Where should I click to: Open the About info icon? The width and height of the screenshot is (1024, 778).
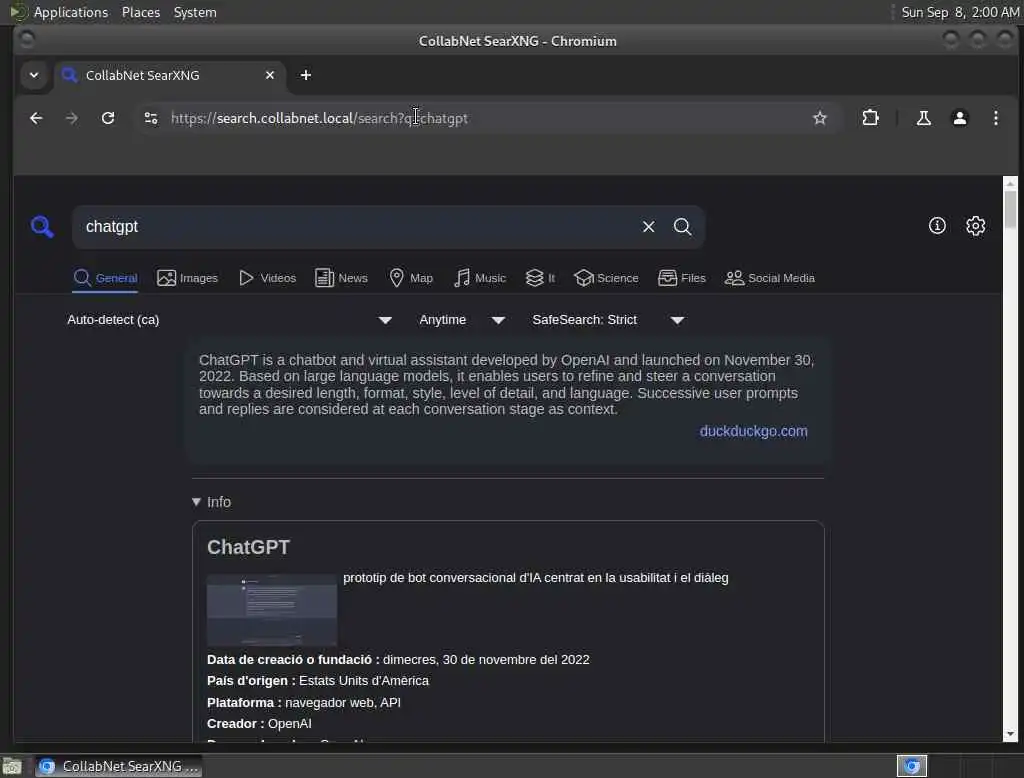pos(937,226)
